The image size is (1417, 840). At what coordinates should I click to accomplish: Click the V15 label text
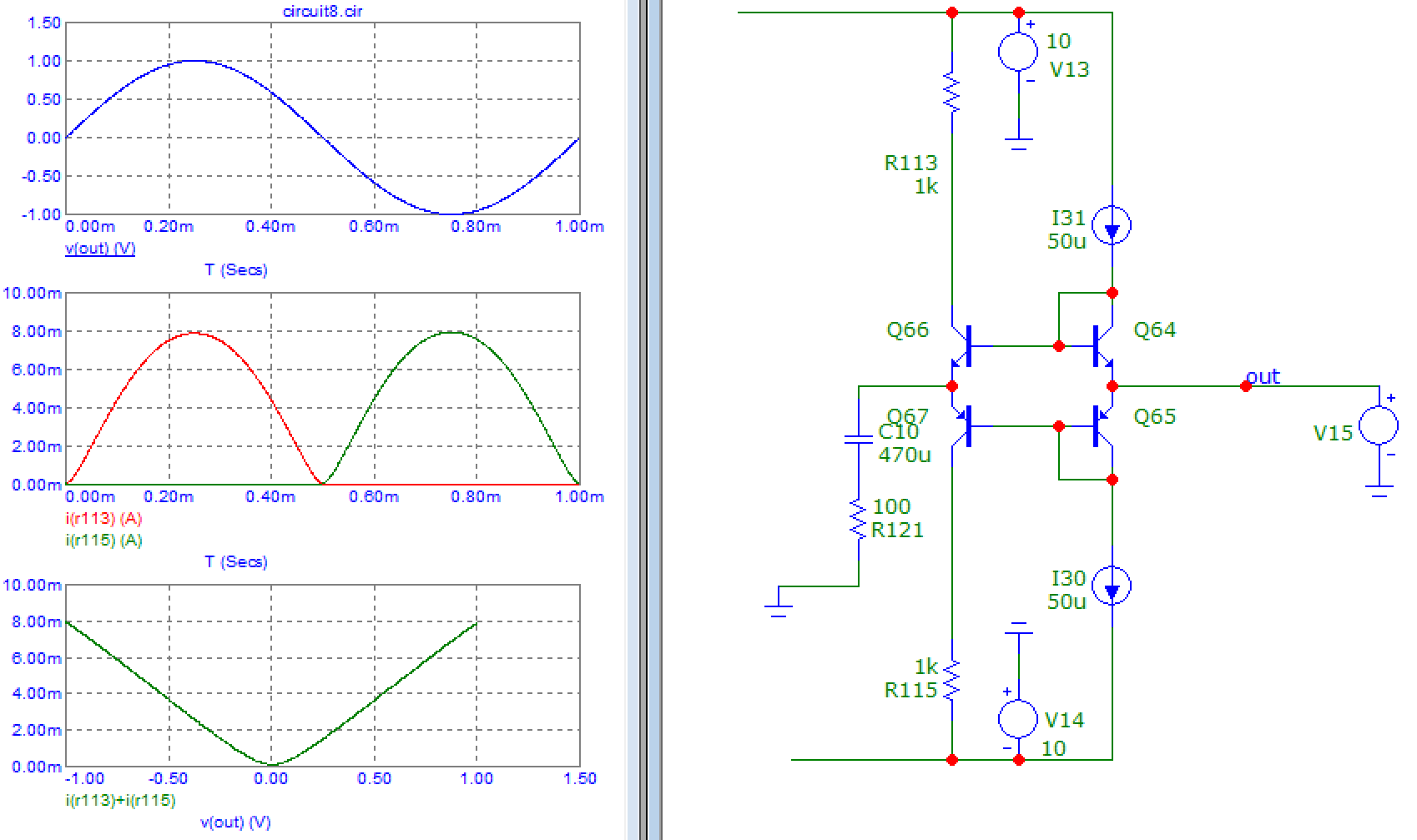pos(1333,433)
